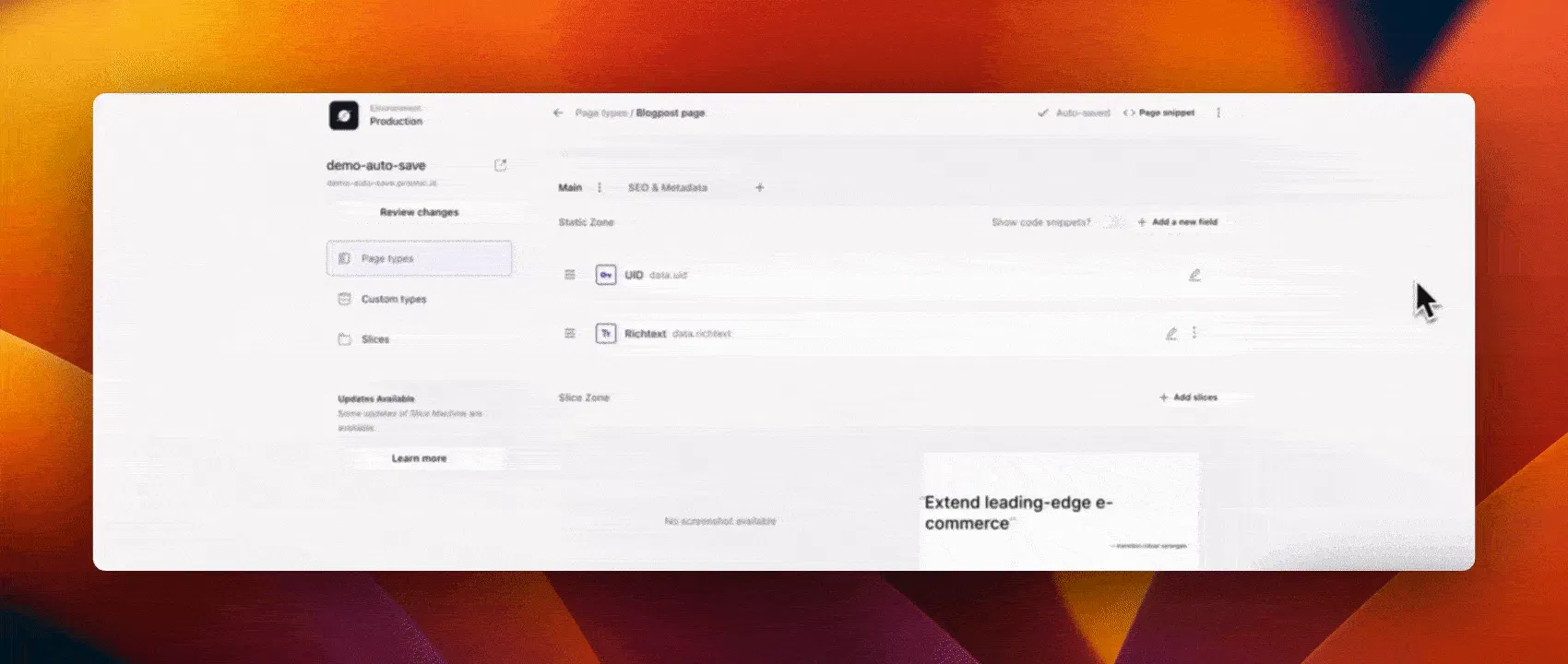
Task: Click the No screenshot available placeholder
Action: (720, 521)
